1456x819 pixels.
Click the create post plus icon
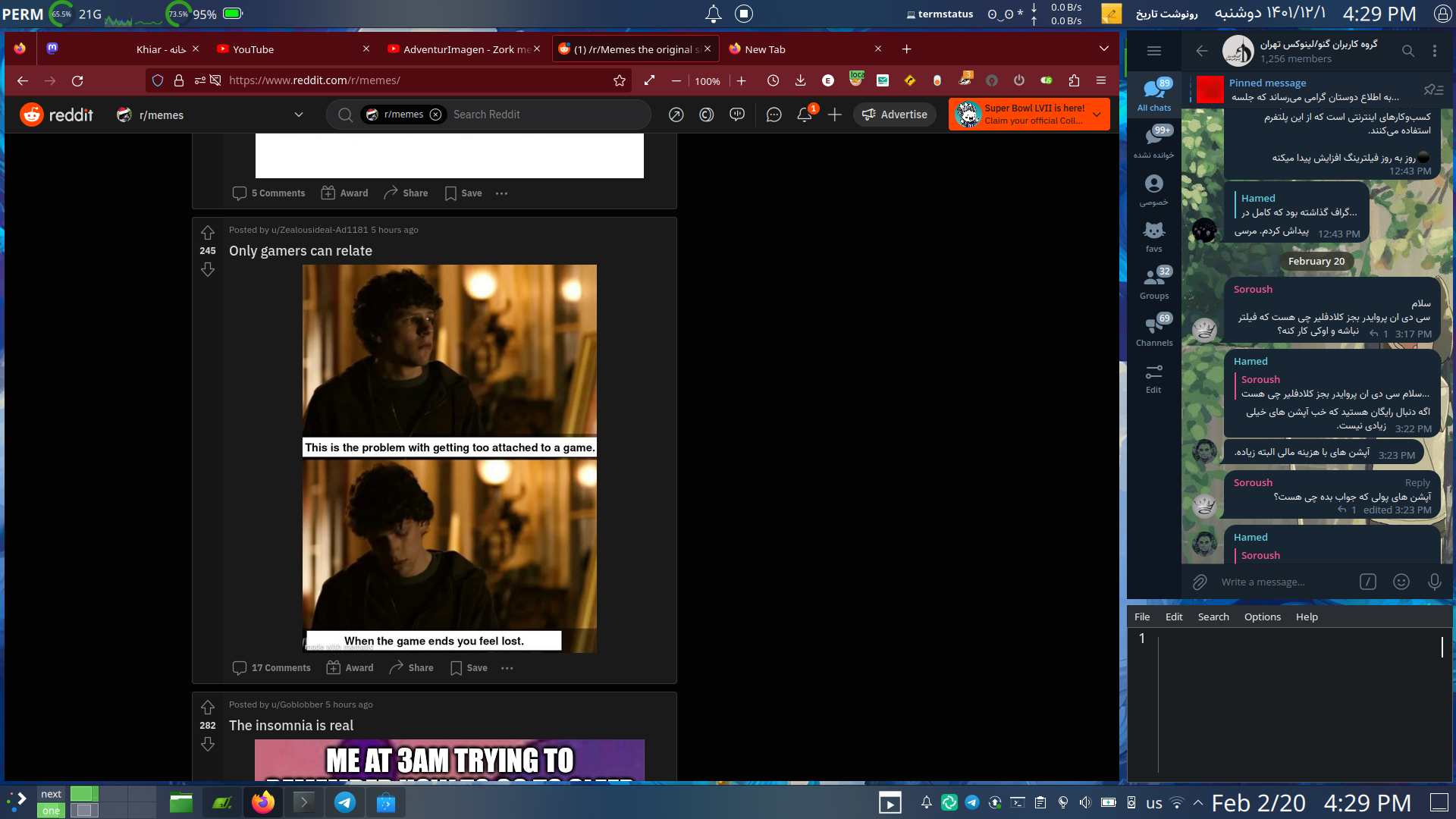coord(834,115)
